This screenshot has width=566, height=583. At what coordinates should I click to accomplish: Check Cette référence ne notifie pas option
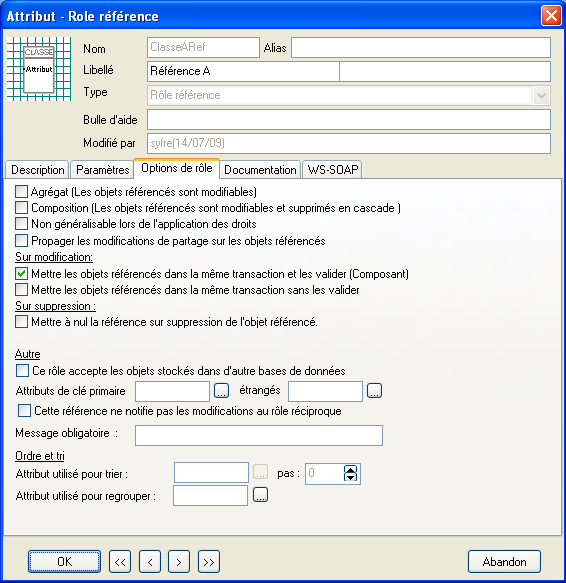tap(24, 410)
